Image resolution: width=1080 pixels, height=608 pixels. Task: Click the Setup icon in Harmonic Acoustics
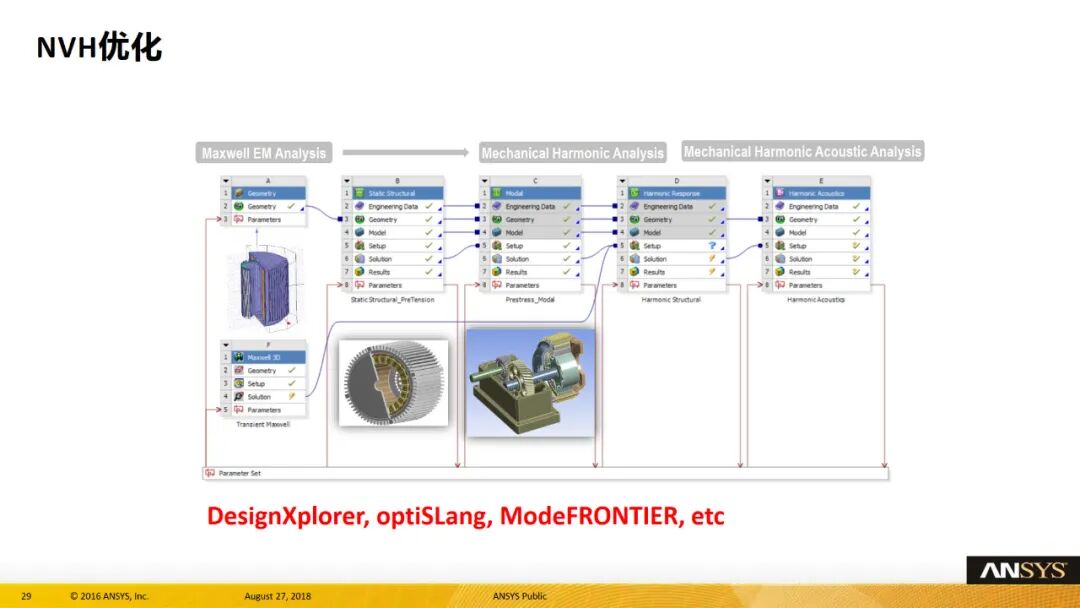780,246
